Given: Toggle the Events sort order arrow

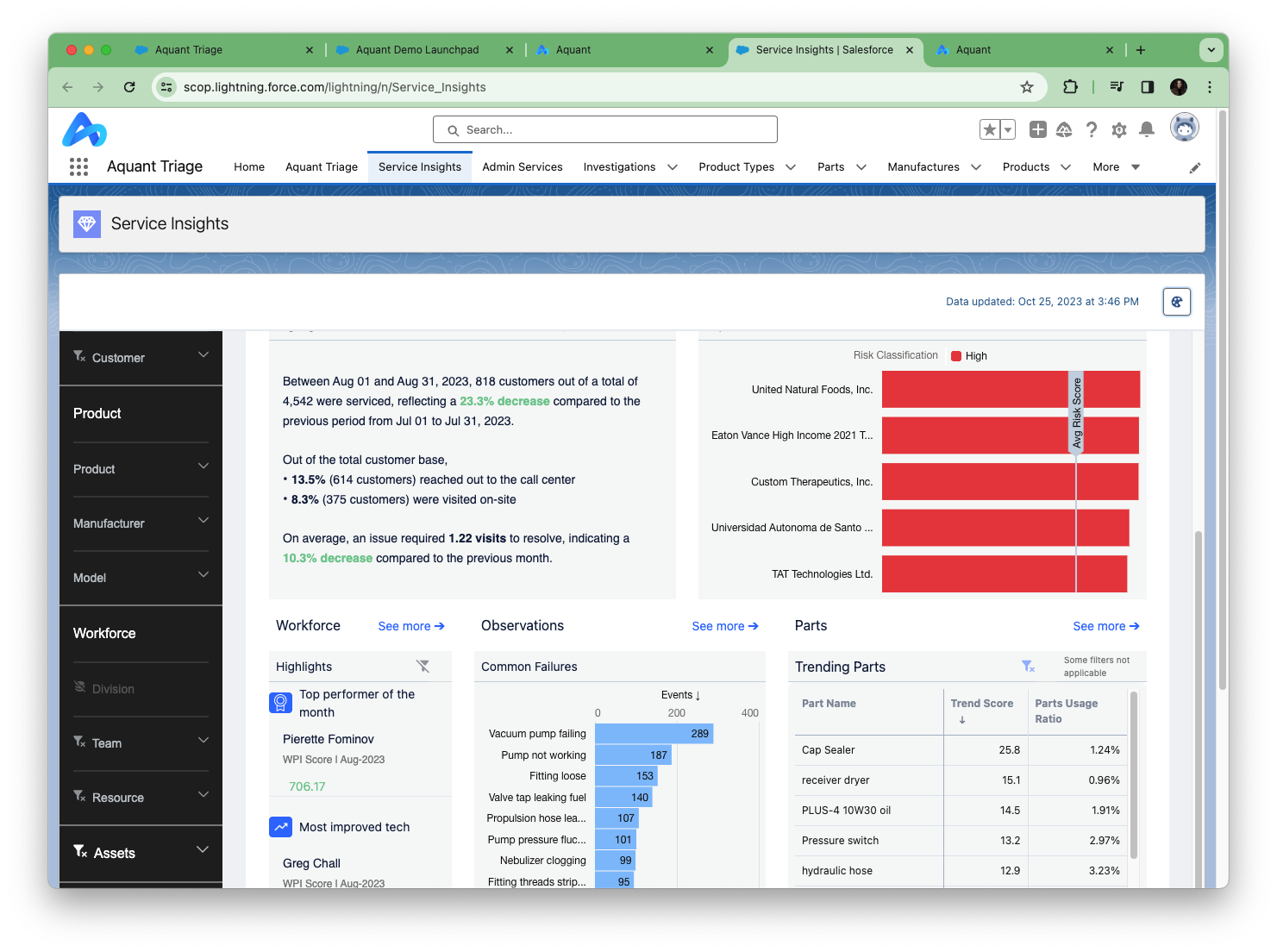Looking at the screenshot, I should pyautogui.click(x=698, y=695).
